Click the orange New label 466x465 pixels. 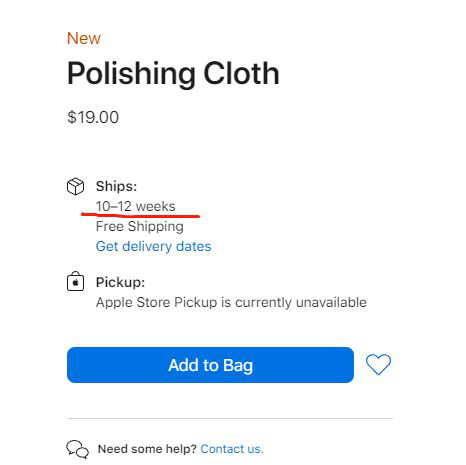point(84,38)
